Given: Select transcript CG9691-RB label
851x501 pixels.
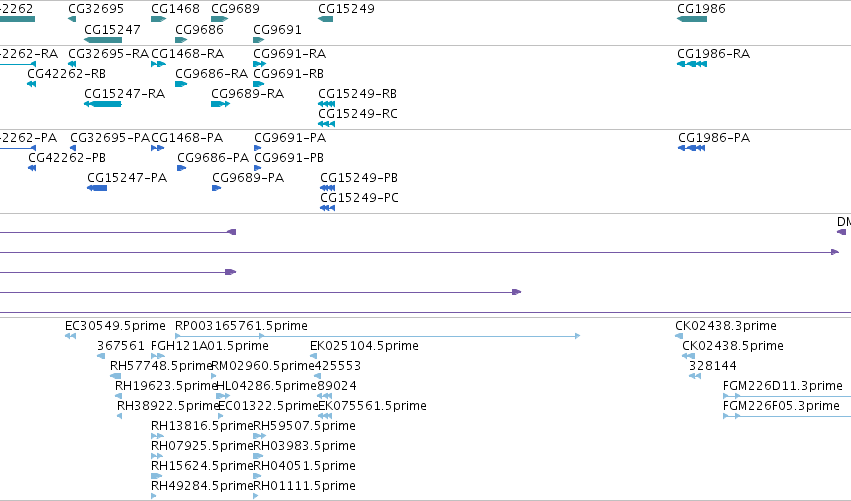Looking at the screenshot, I should [289, 74].
